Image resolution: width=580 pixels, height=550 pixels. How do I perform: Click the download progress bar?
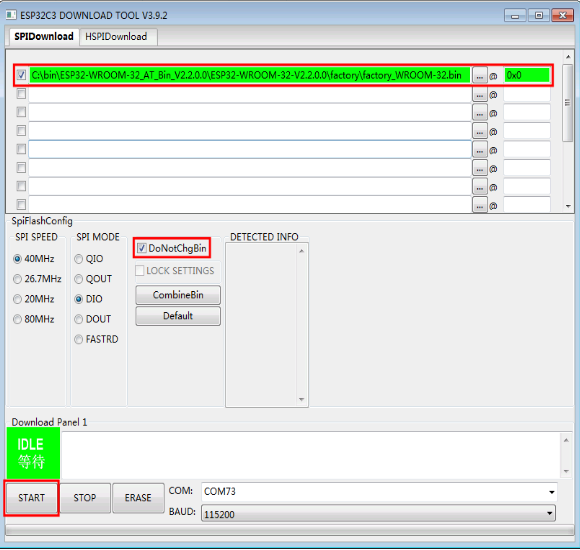[x=290, y=530]
